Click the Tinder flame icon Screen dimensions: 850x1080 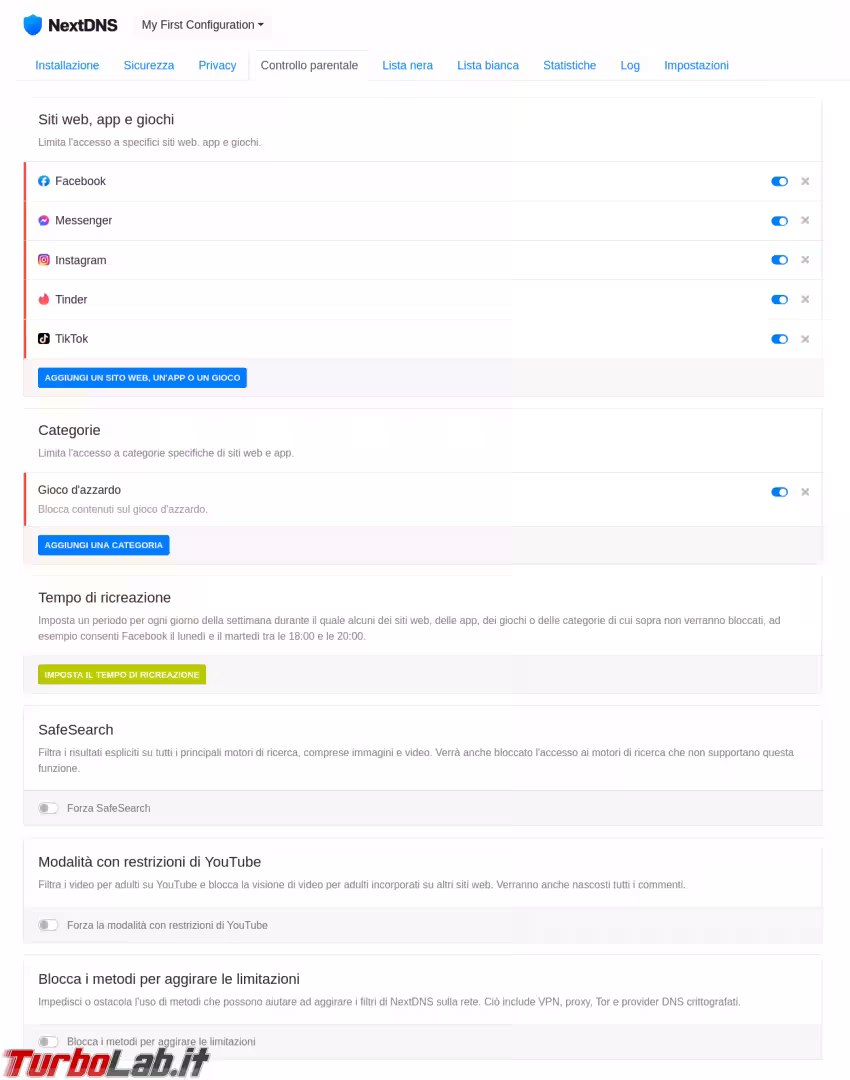[44, 299]
